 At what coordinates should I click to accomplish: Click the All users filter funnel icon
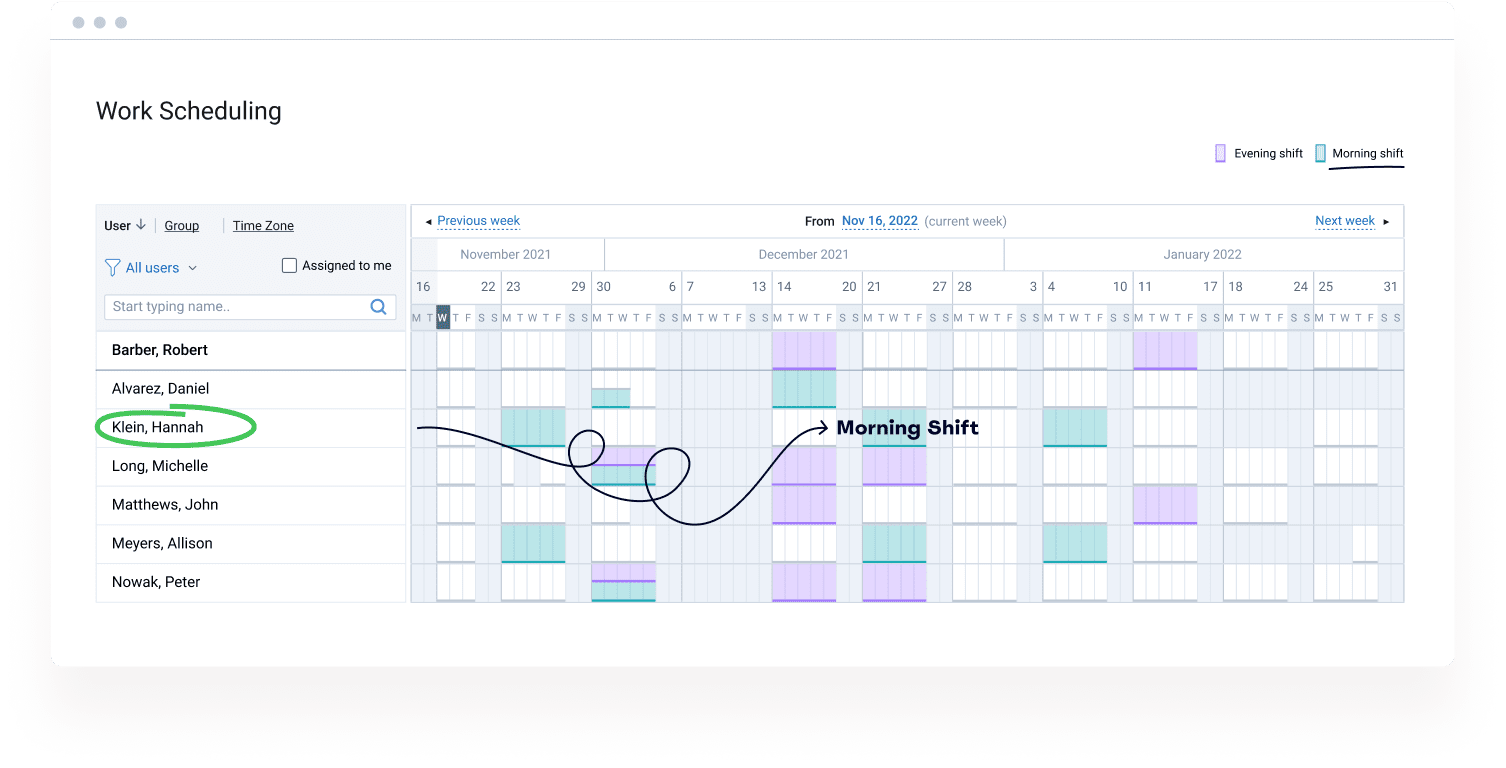point(112,268)
